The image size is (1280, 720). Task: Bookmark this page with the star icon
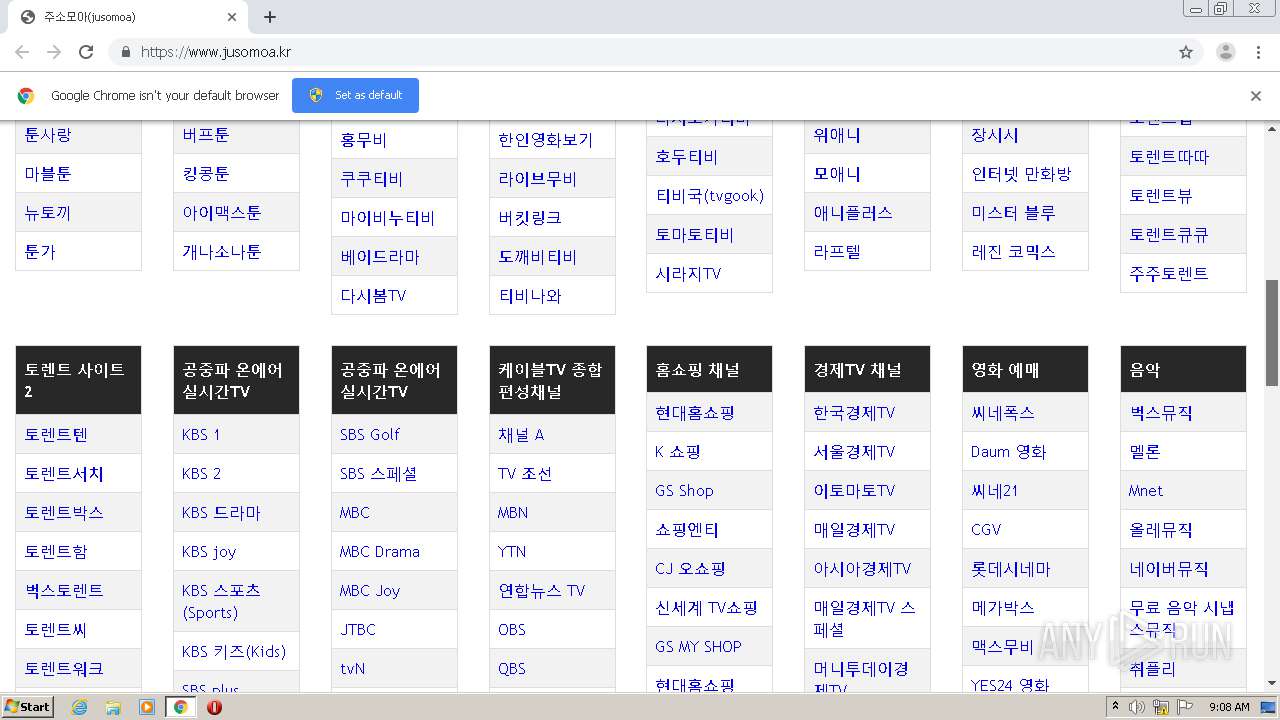click(x=1186, y=52)
